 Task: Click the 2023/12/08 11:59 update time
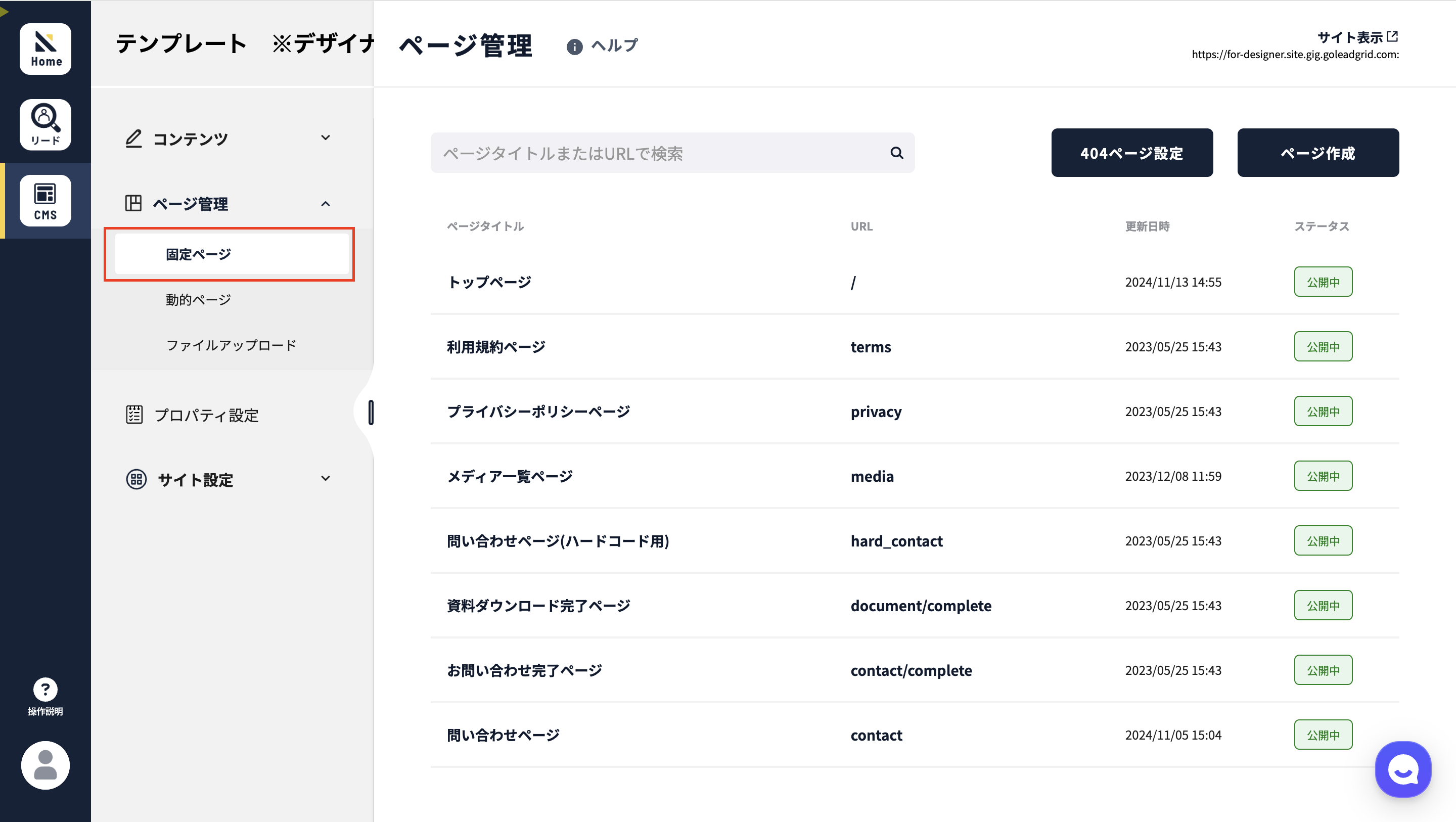1173,477
